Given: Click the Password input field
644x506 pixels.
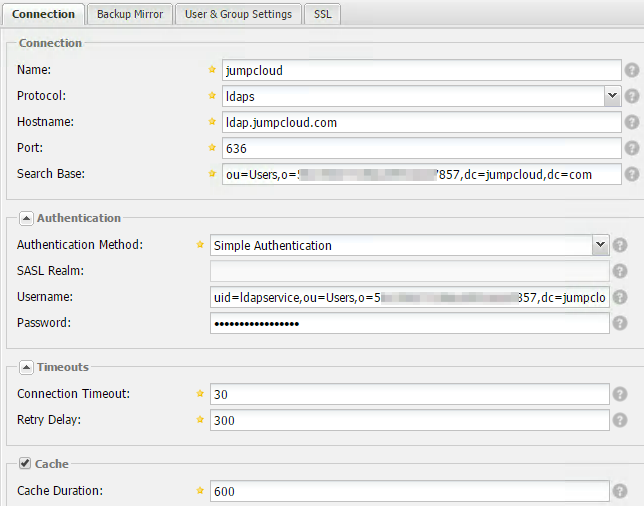Looking at the screenshot, I should (409, 323).
